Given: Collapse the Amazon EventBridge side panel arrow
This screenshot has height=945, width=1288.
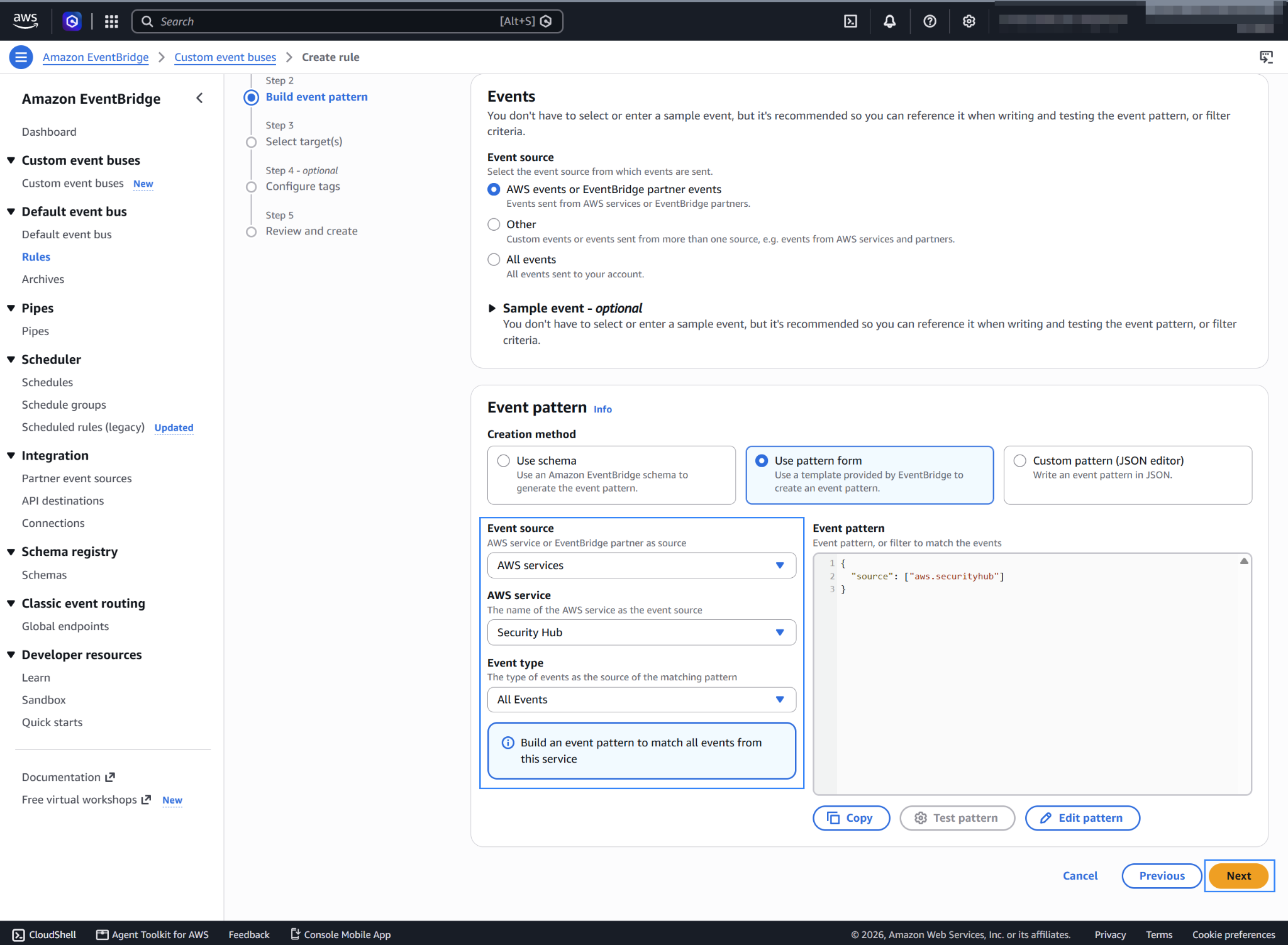Looking at the screenshot, I should click(x=199, y=98).
